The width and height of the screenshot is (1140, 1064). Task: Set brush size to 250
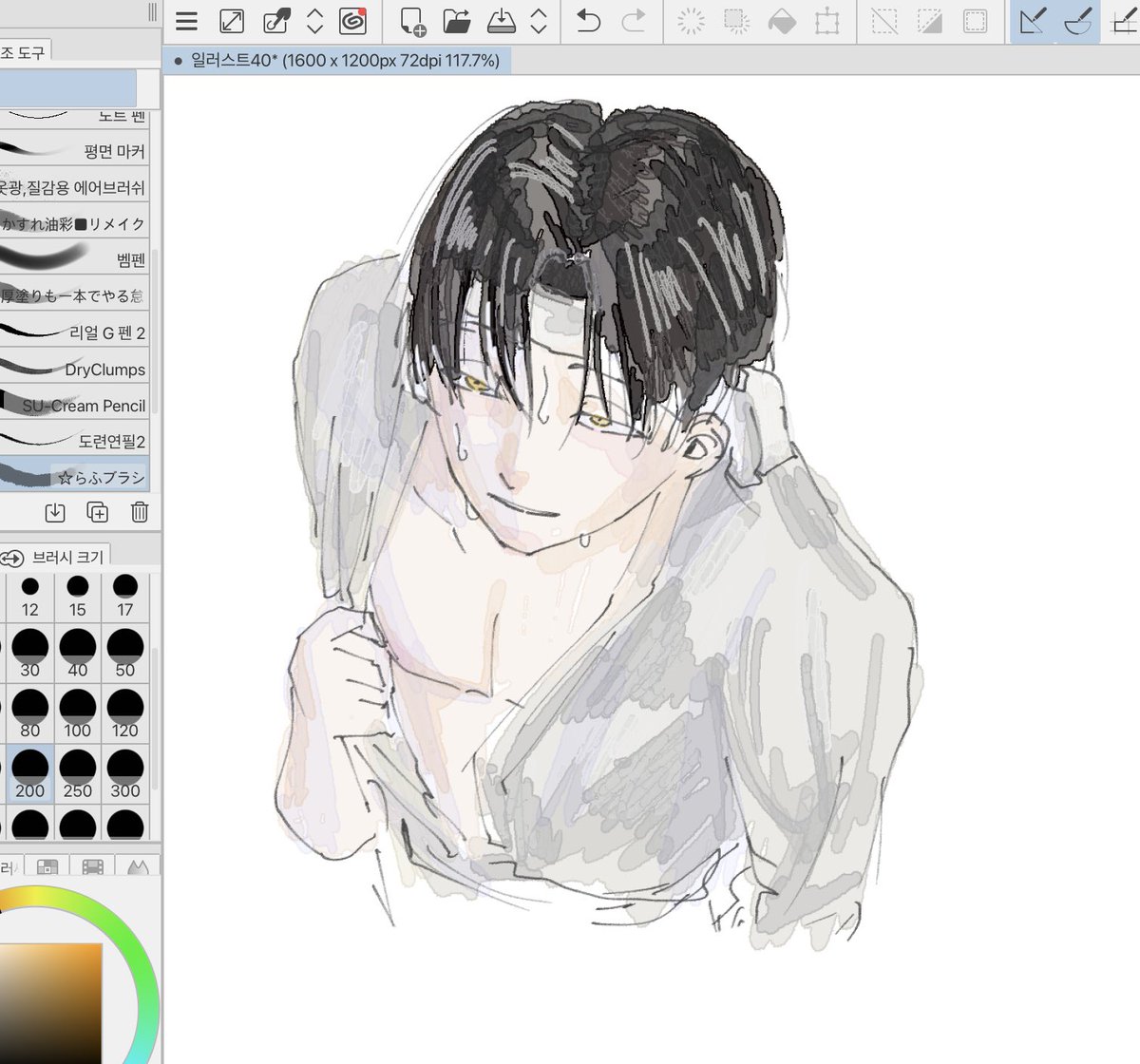(78, 774)
